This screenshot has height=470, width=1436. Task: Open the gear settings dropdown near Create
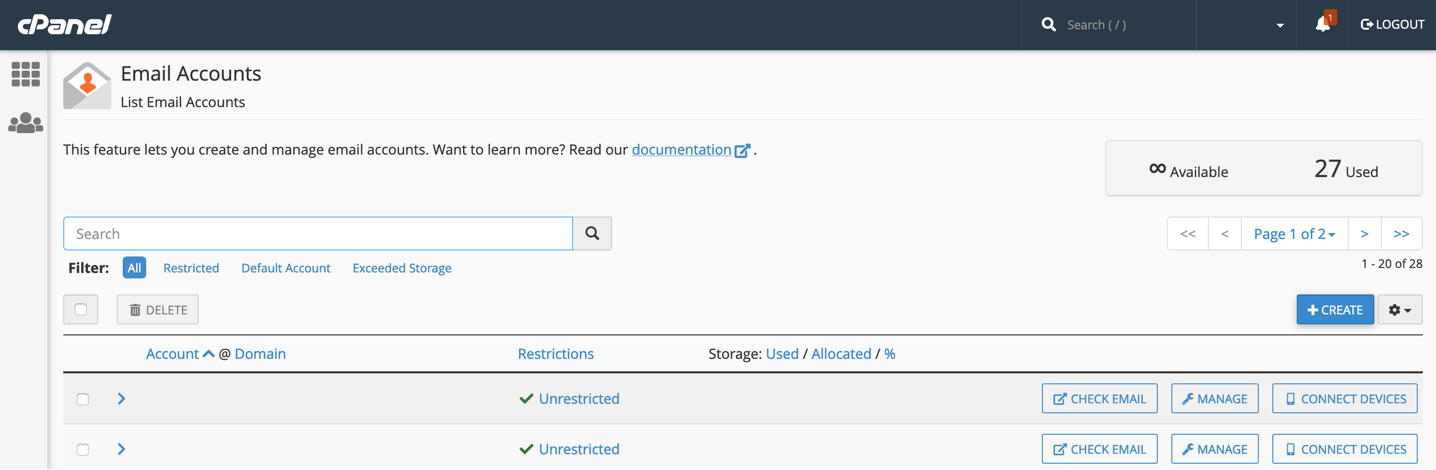coord(1400,310)
